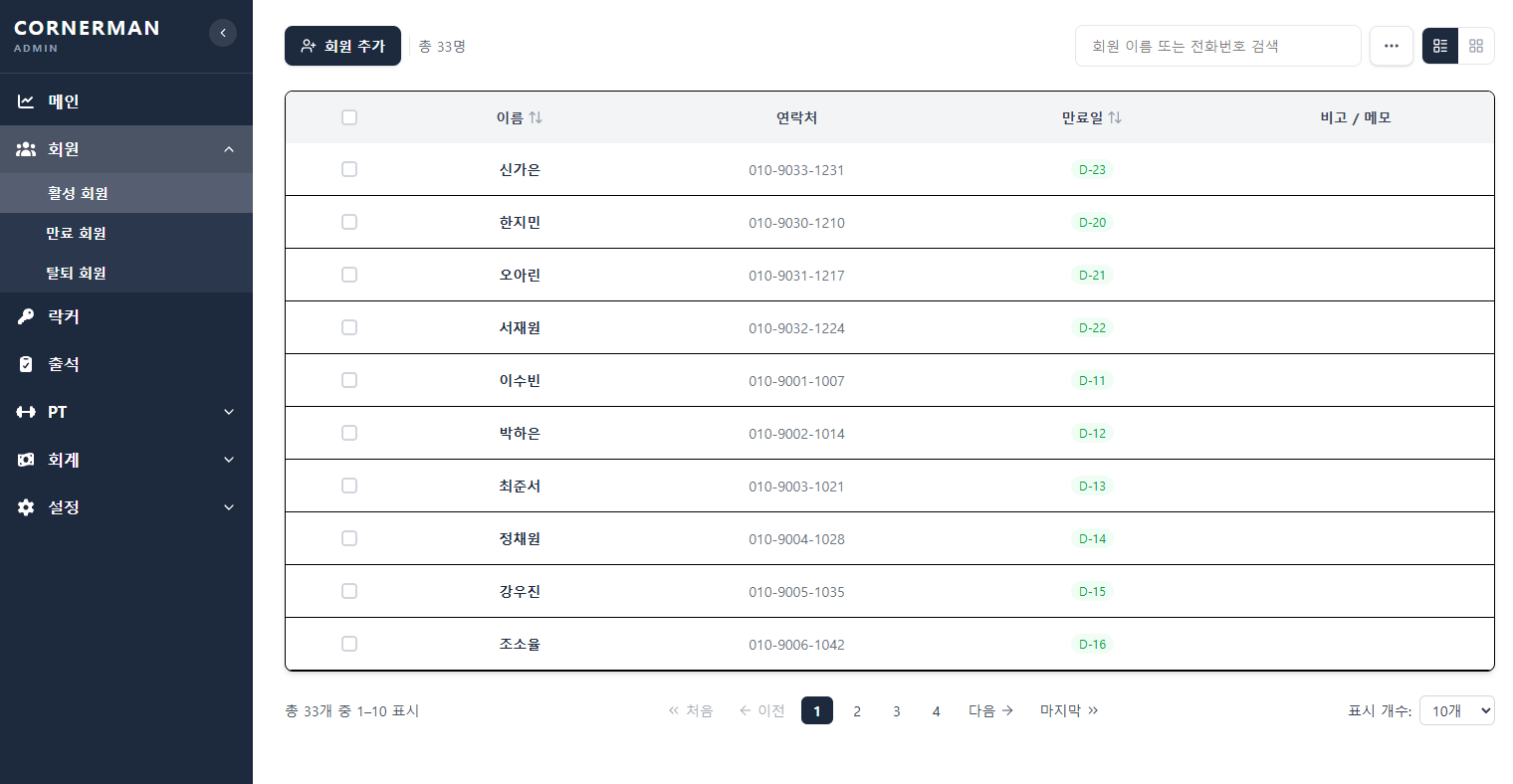Expand the PT sidebar menu

(126, 412)
